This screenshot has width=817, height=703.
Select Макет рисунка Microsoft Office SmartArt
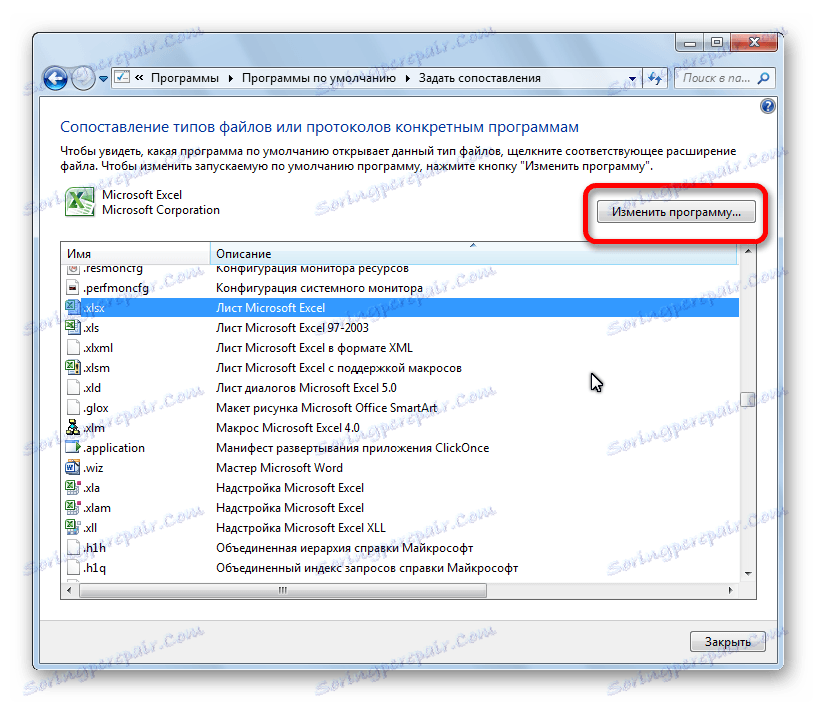[x=327, y=408]
